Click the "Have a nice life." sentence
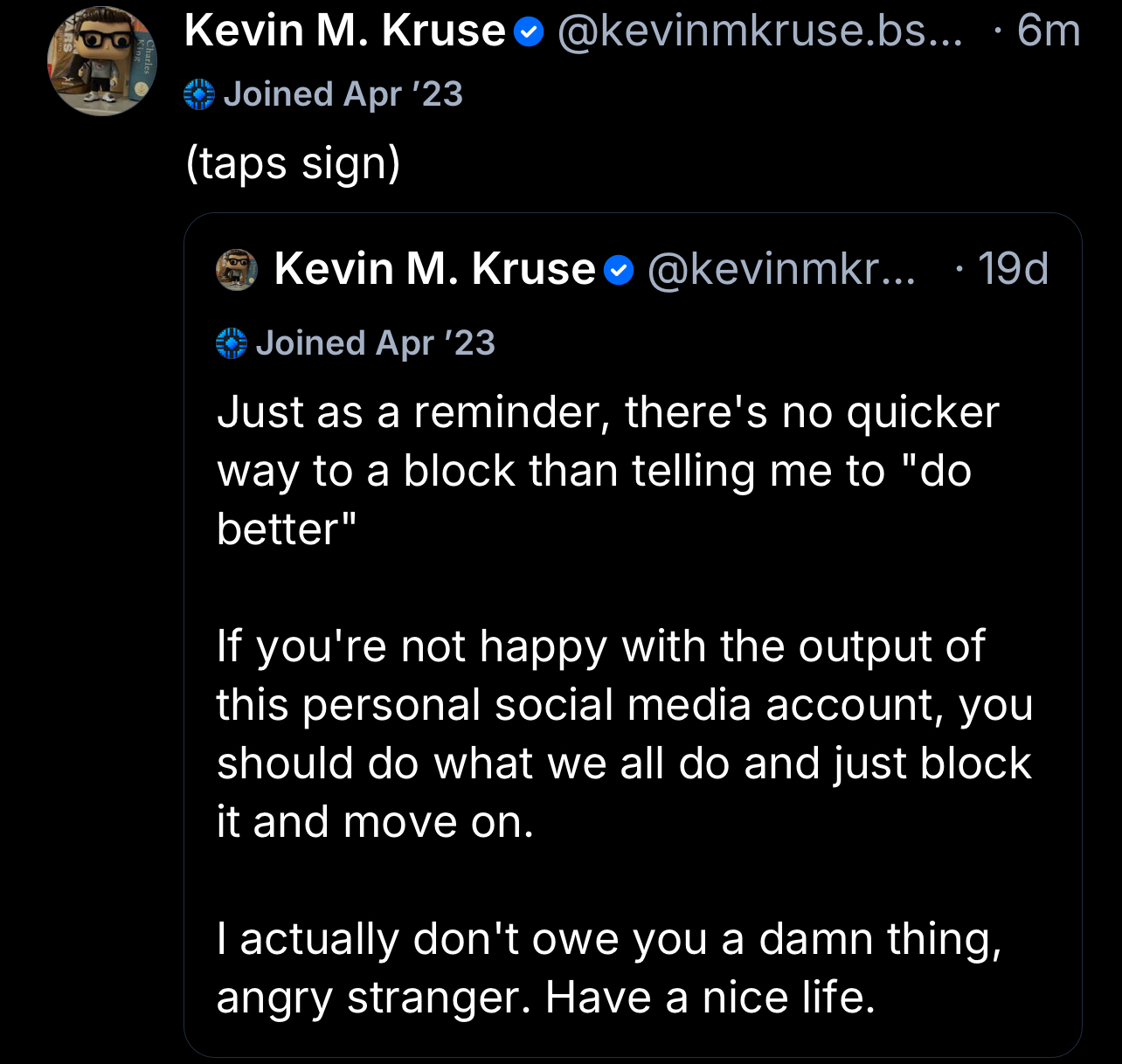The width and height of the screenshot is (1122, 1064). click(x=710, y=998)
